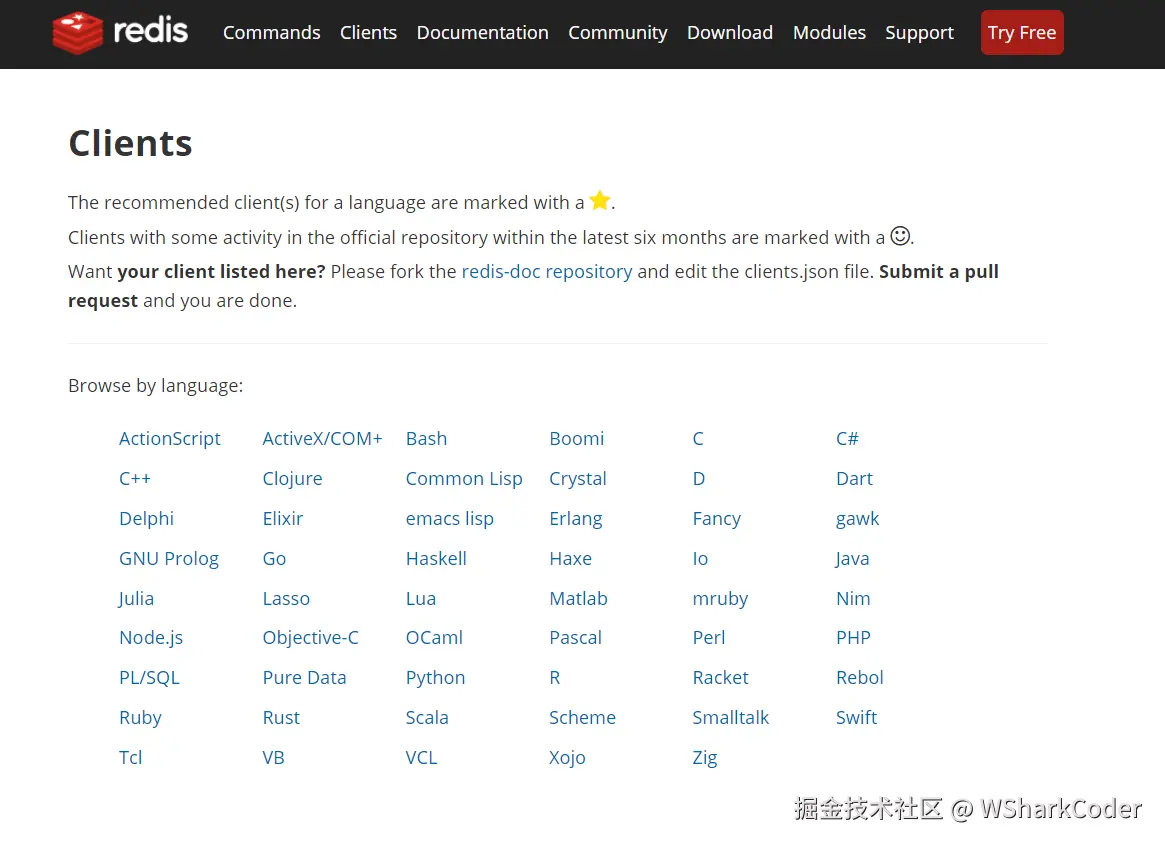Select the Dart language link
Screen dimensions: 1165x846
click(x=854, y=479)
